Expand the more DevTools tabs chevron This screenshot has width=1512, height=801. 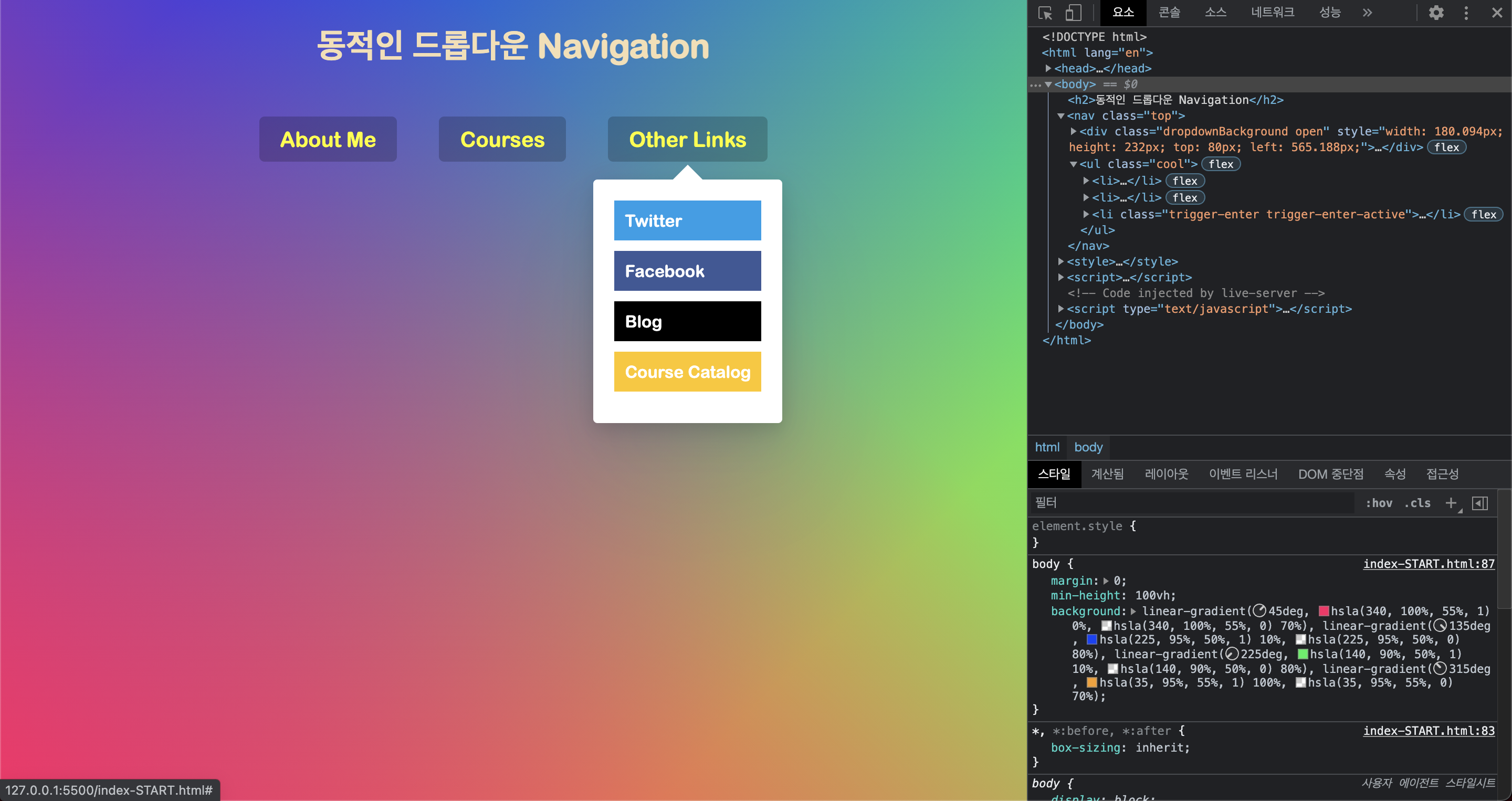(1367, 12)
